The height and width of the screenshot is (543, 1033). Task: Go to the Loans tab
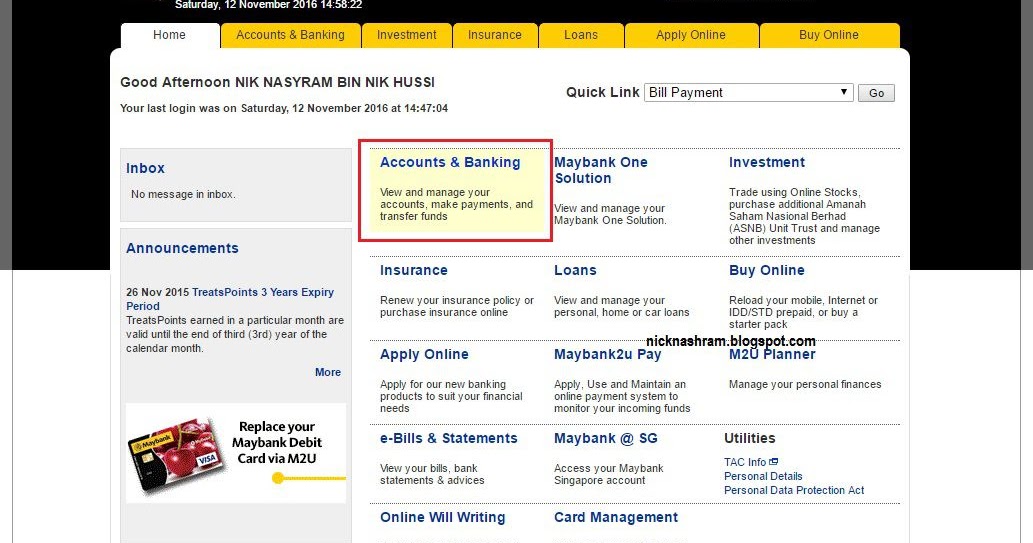click(x=580, y=35)
